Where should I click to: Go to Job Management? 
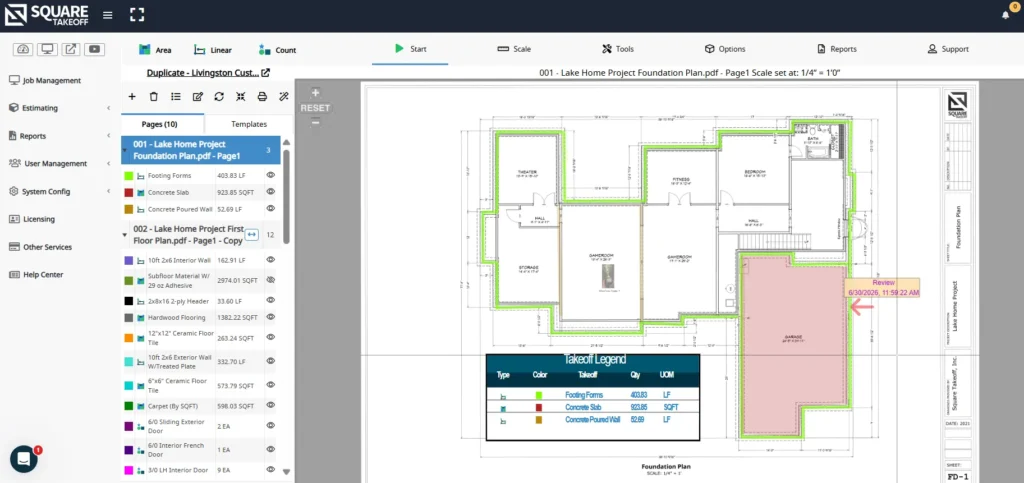tap(45, 80)
